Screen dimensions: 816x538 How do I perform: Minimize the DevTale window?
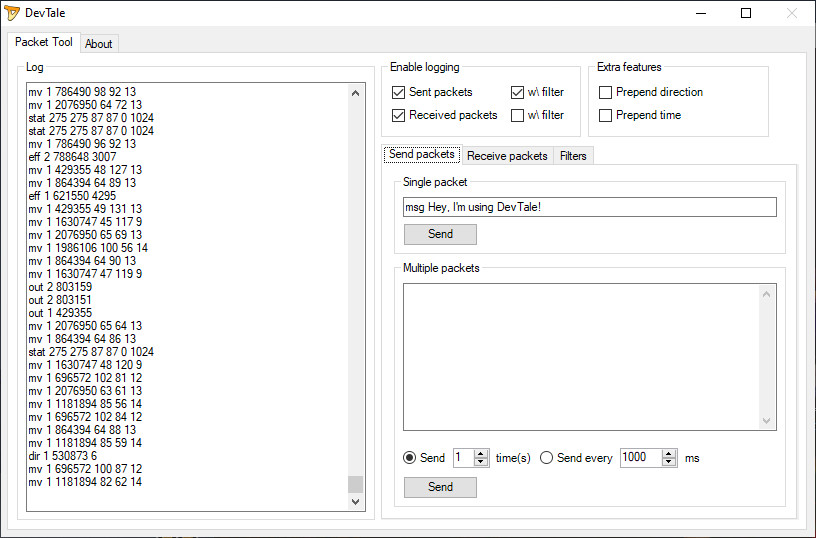(701, 13)
